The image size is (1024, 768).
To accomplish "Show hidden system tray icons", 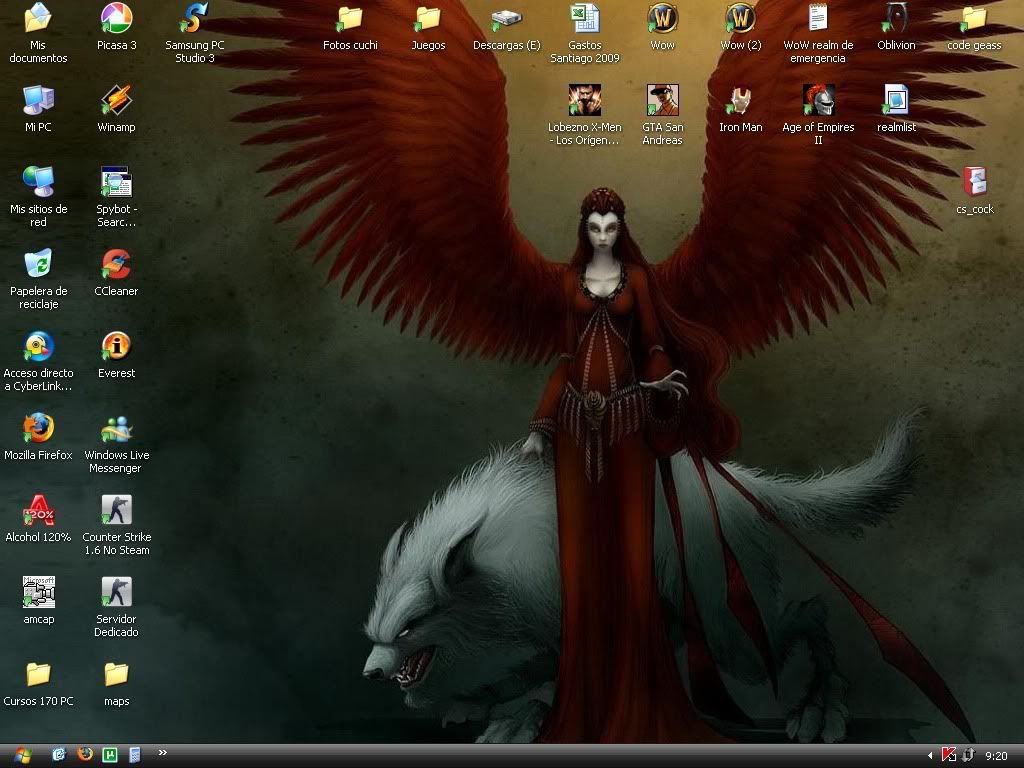I will pos(929,756).
